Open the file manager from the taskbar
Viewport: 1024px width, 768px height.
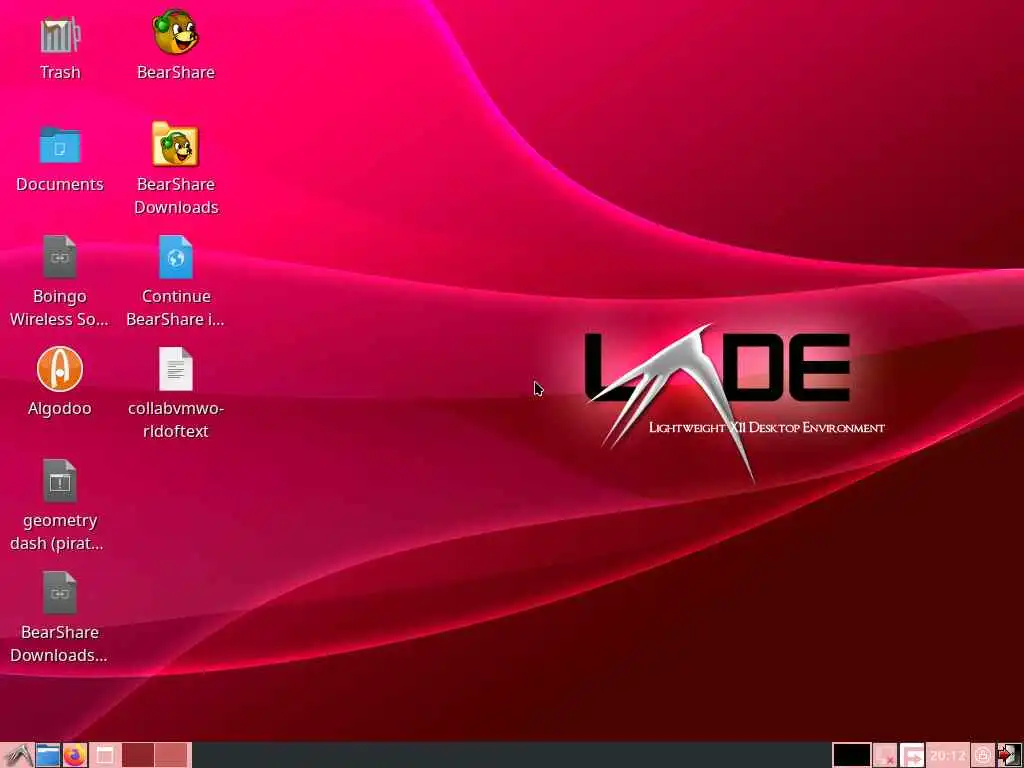coord(47,756)
